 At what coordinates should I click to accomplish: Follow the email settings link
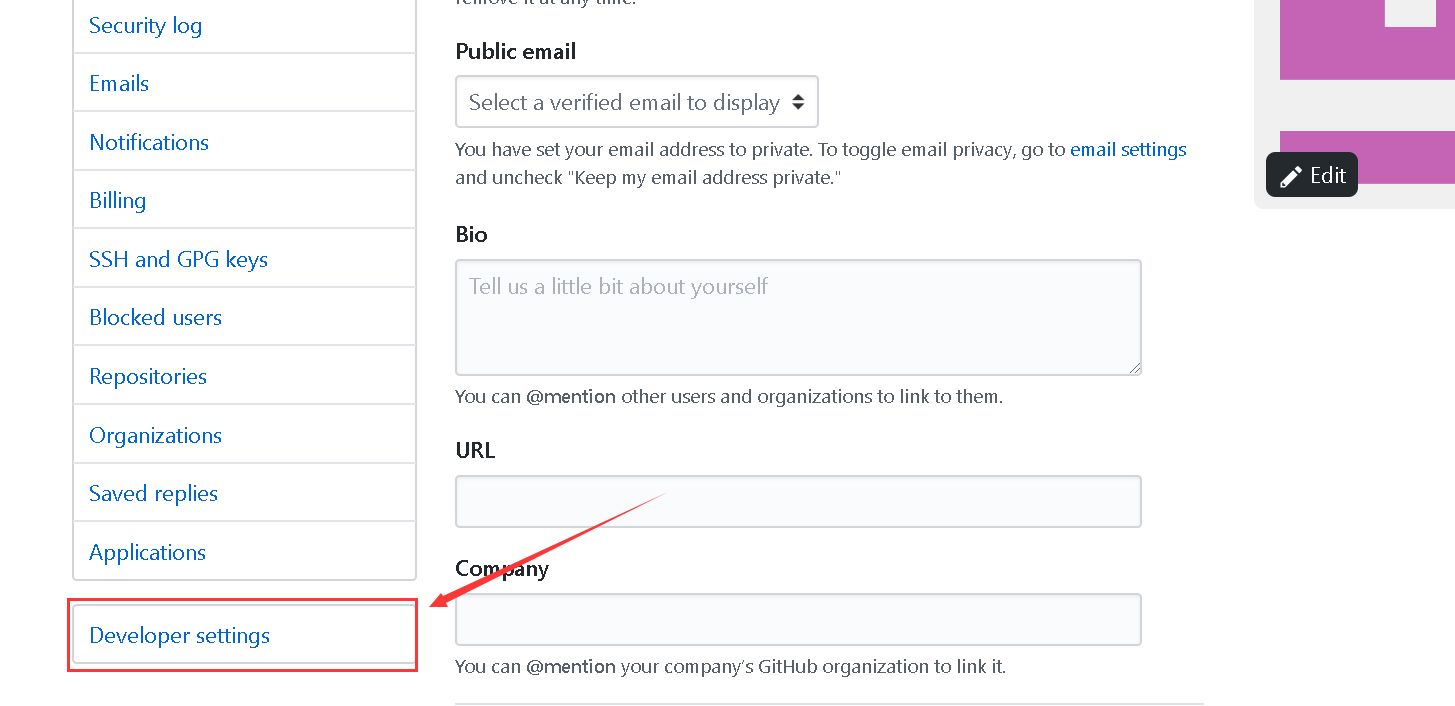pyautogui.click(x=1128, y=150)
